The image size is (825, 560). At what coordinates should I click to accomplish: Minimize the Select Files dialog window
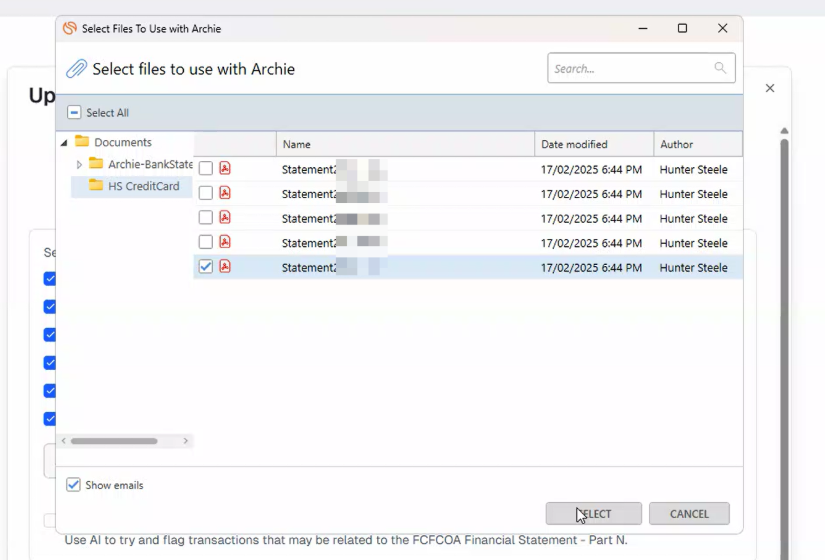tap(643, 28)
